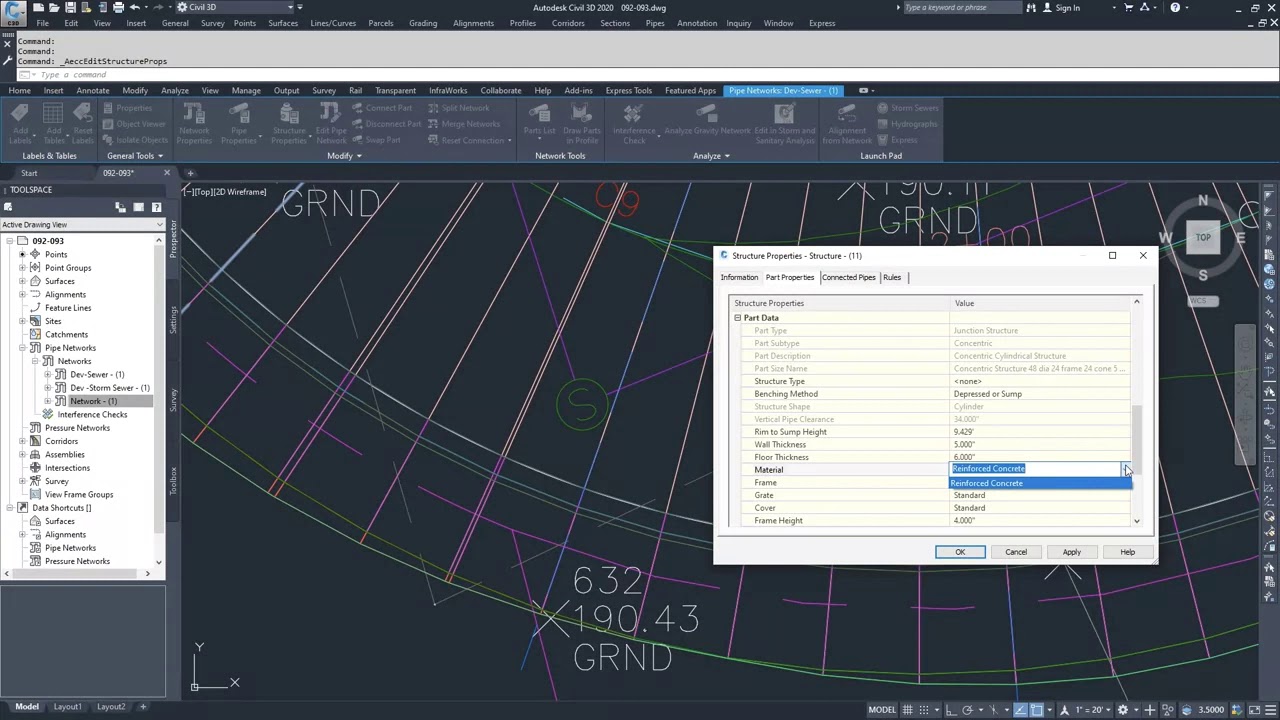Click the clean screen icon in status bar
The width and height of the screenshot is (1280, 720).
coord(1255,710)
